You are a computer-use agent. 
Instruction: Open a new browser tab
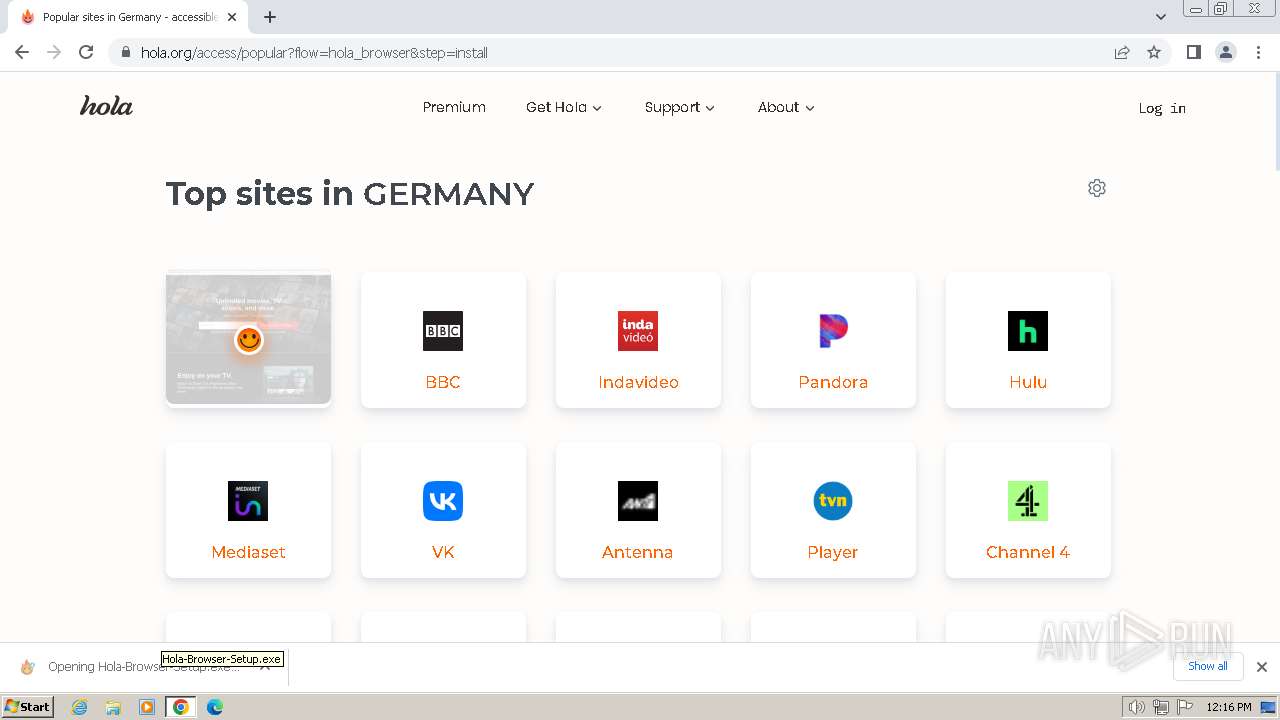click(x=270, y=17)
